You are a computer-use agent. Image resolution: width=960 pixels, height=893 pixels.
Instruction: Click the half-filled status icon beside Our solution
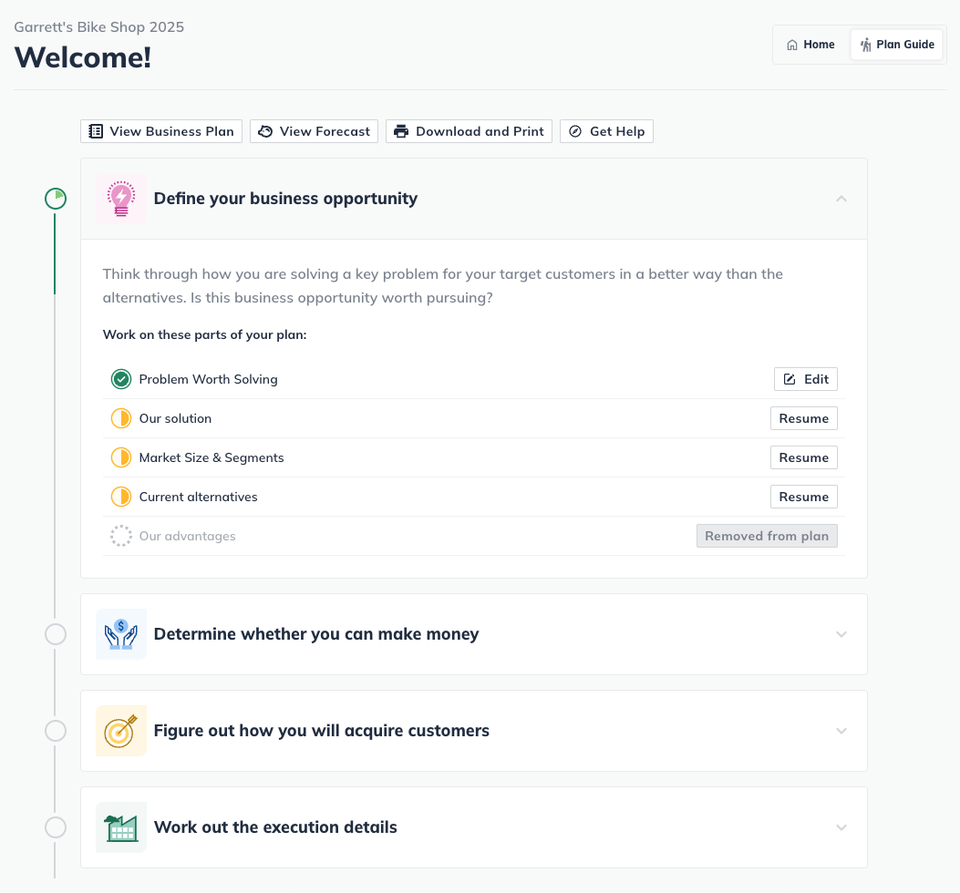coord(121,419)
